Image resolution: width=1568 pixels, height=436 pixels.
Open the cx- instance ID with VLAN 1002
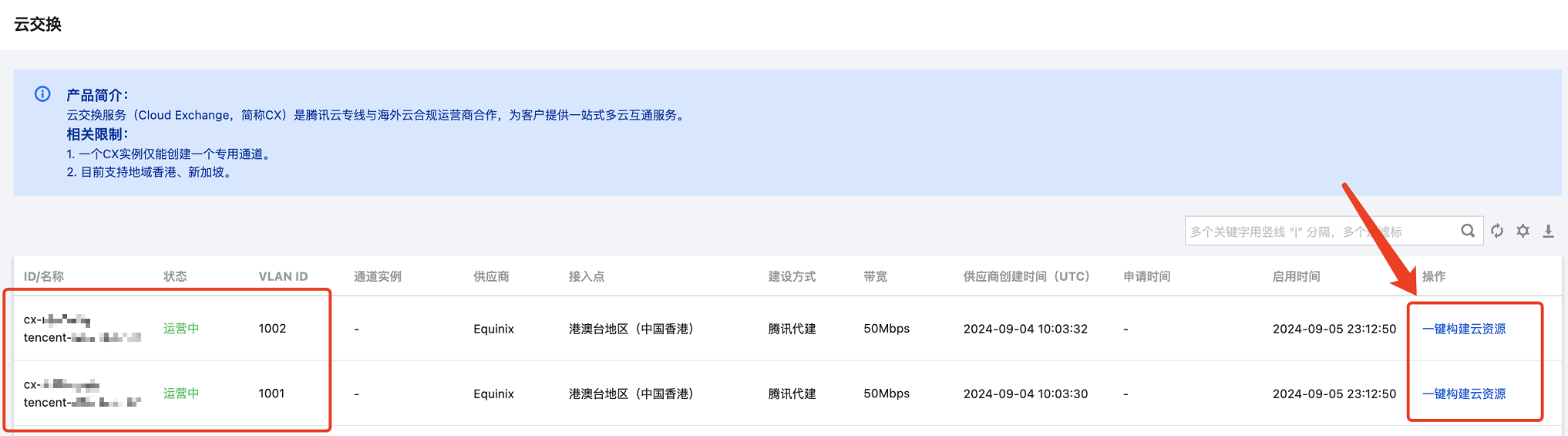click(57, 319)
